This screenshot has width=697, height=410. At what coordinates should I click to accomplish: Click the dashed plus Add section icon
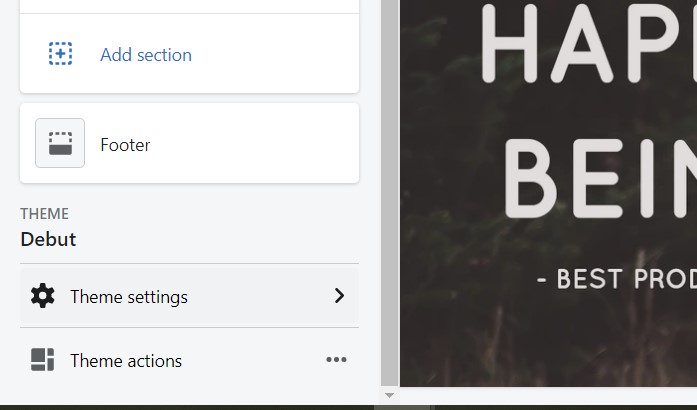tap(60, 54)
